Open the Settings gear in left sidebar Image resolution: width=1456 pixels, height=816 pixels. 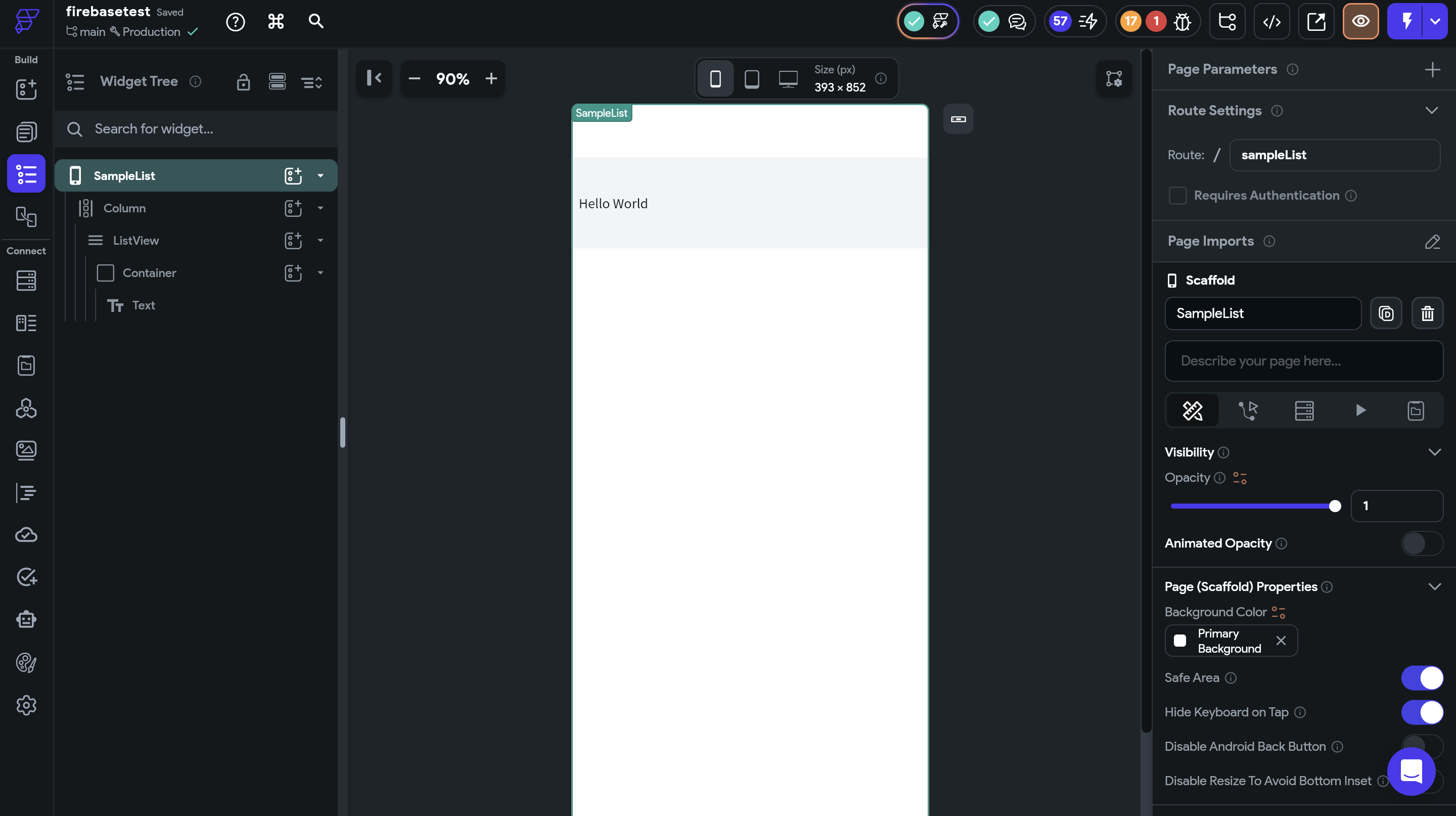tap(26, 705)
